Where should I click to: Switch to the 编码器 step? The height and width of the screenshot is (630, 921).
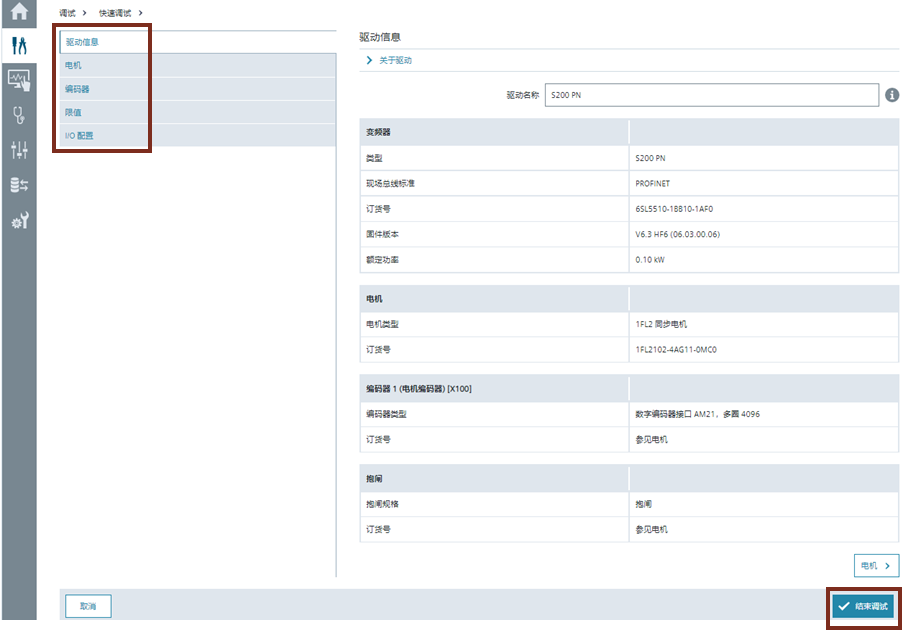(x=77, y=89)
